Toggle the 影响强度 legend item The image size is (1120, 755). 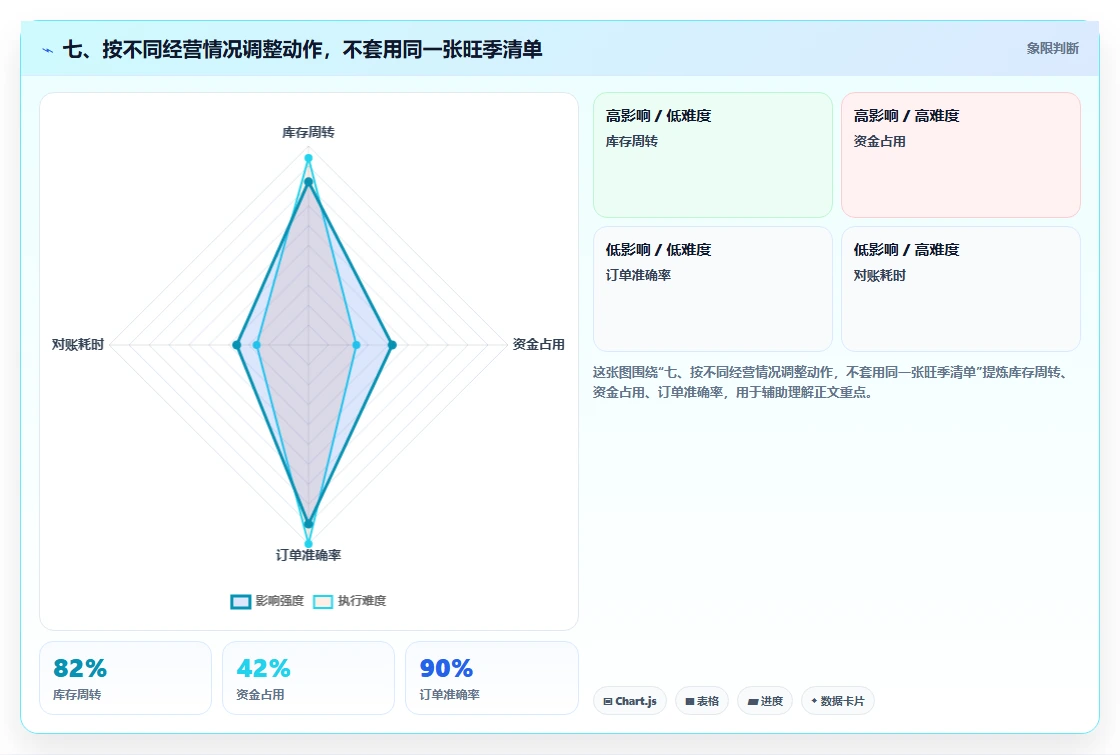[267, 601]
